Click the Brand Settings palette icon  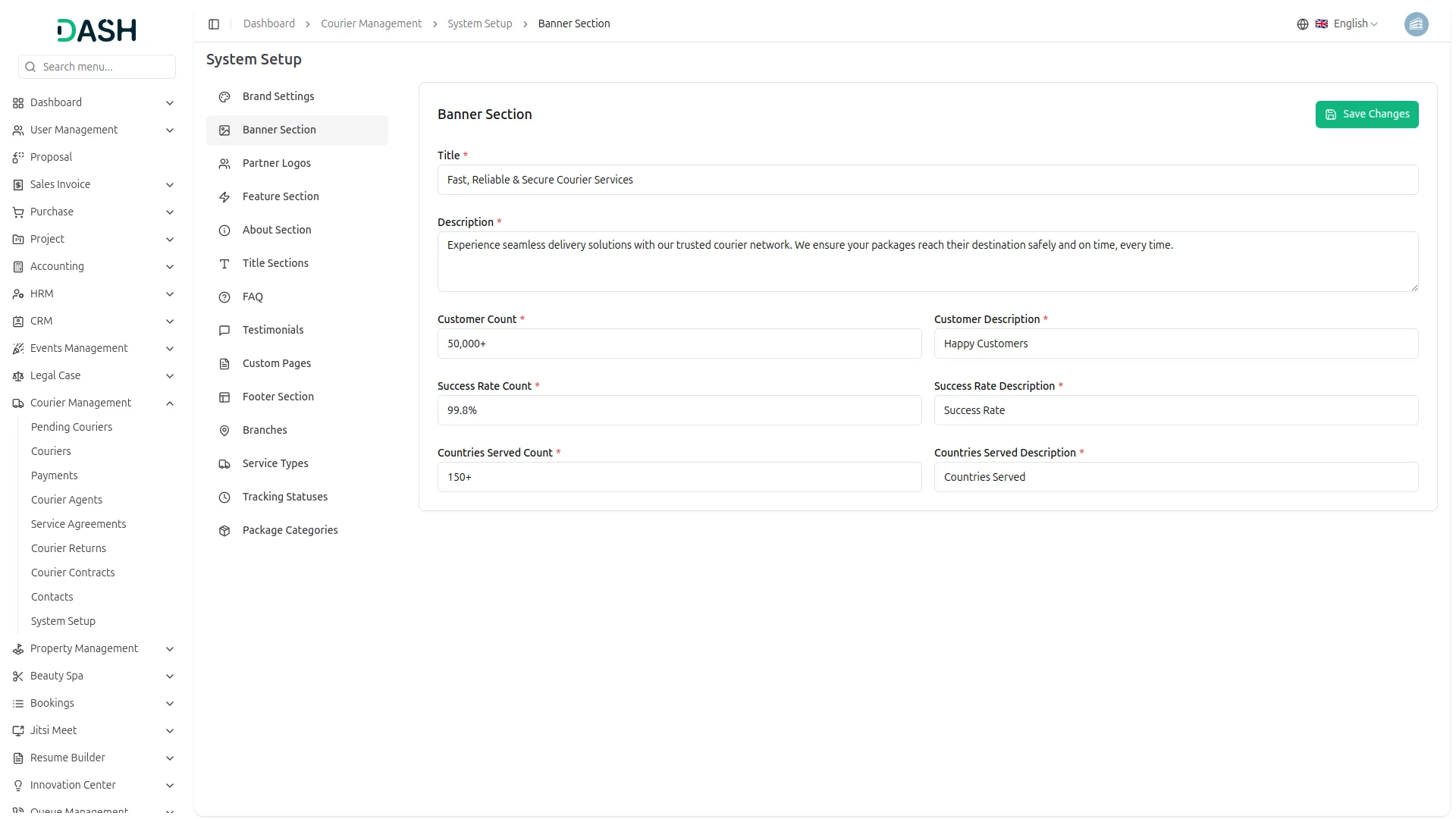(x=224, y=97)
